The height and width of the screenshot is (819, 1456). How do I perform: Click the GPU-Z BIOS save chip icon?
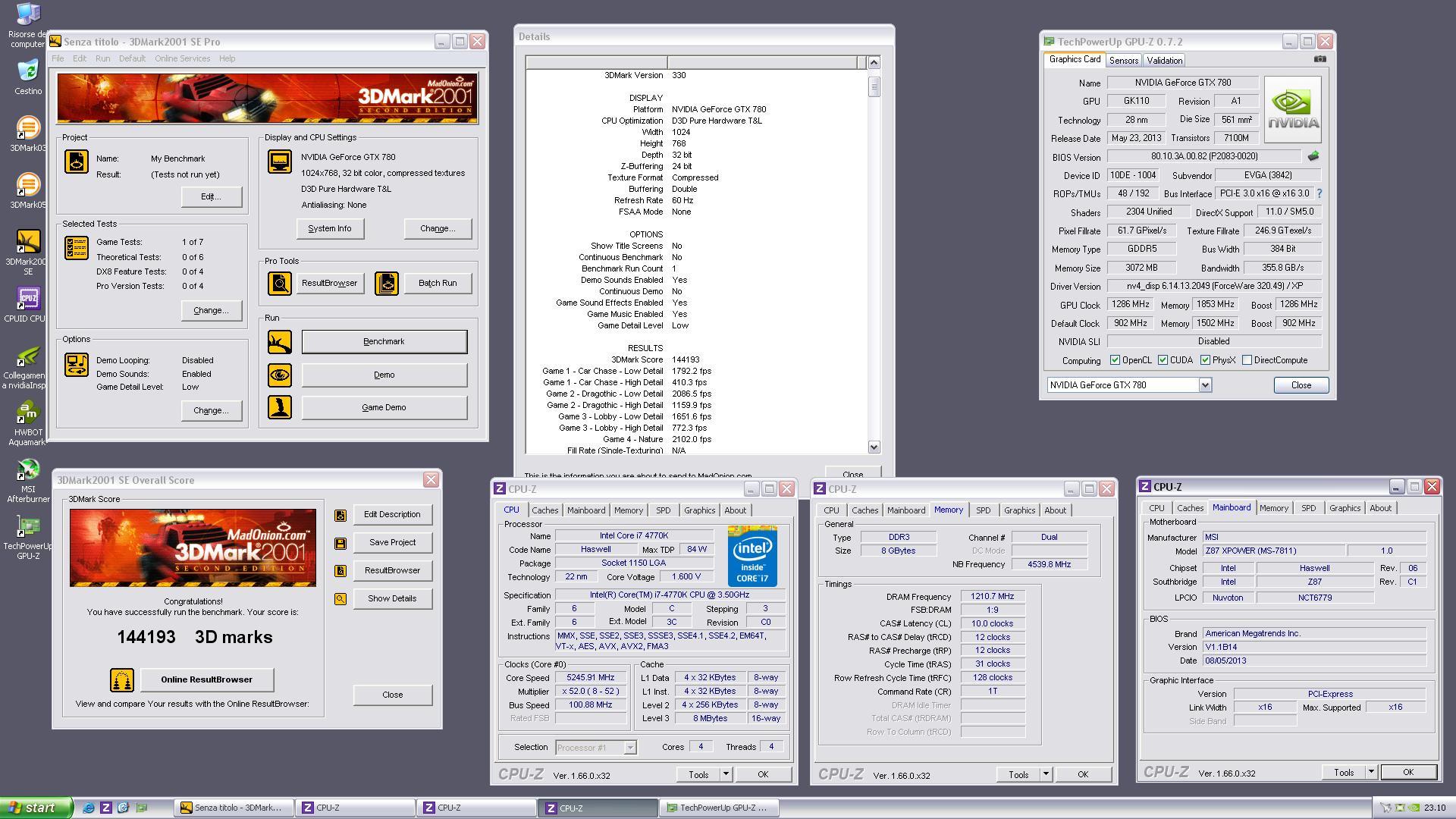click(1313, 156)
